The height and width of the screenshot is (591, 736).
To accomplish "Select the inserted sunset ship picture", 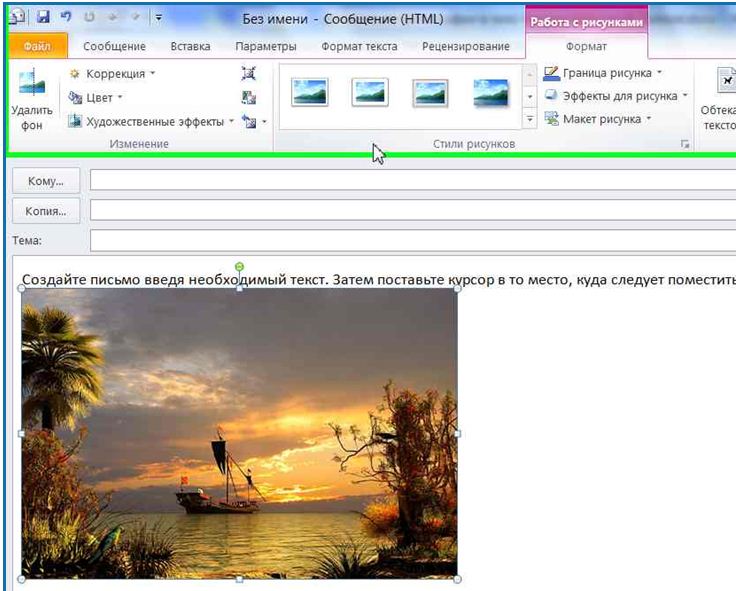I will pos(239,433).
